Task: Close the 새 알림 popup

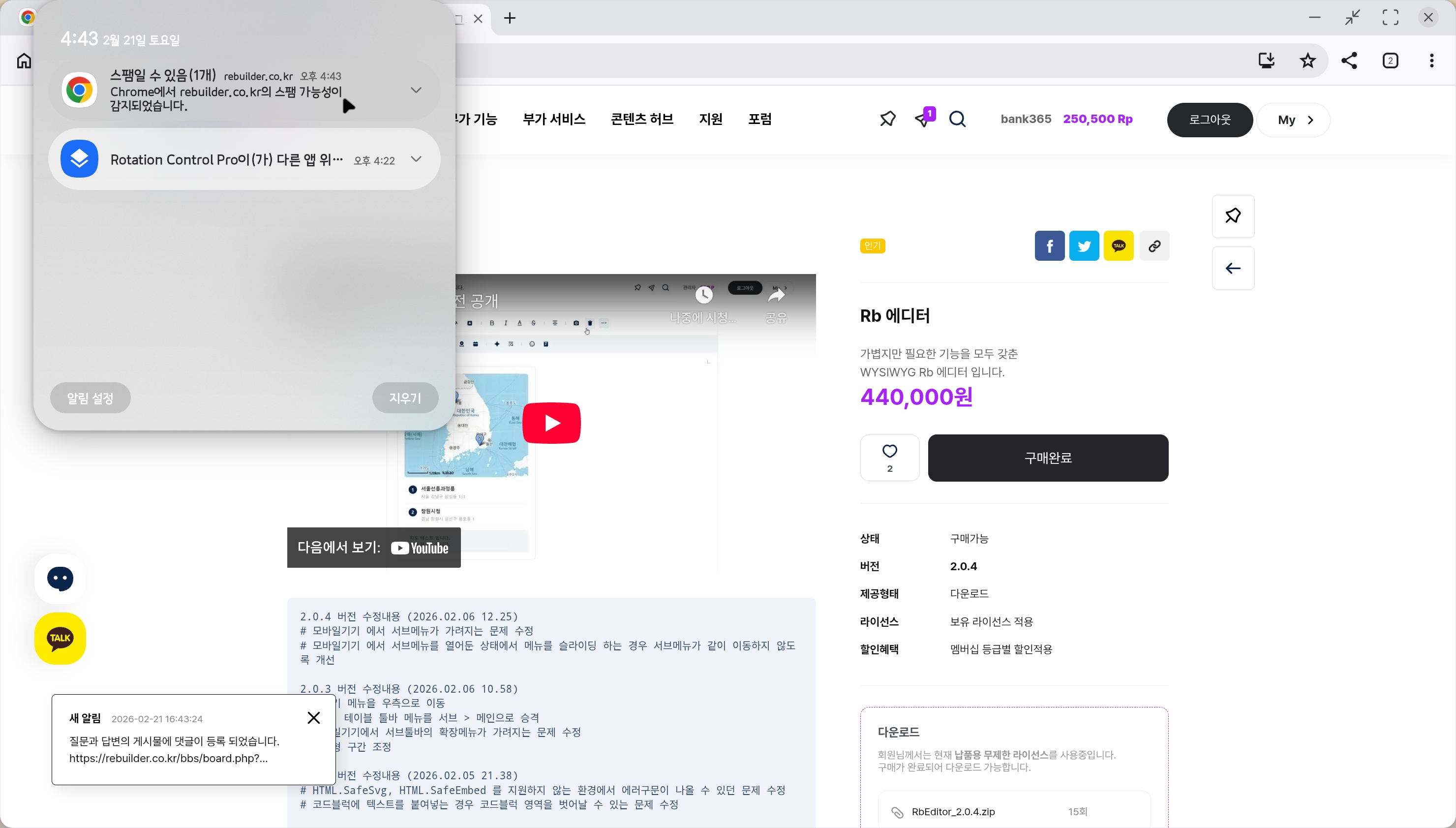Action: 314,718
